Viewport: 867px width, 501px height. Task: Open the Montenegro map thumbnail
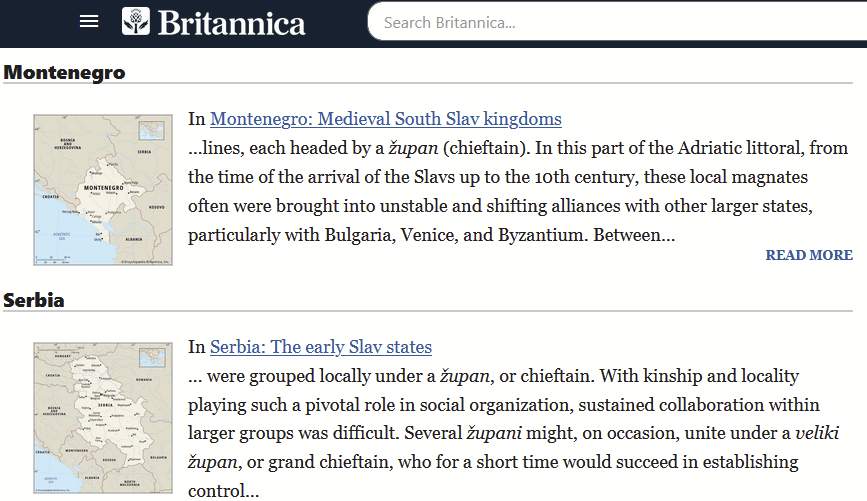[102, 190]
